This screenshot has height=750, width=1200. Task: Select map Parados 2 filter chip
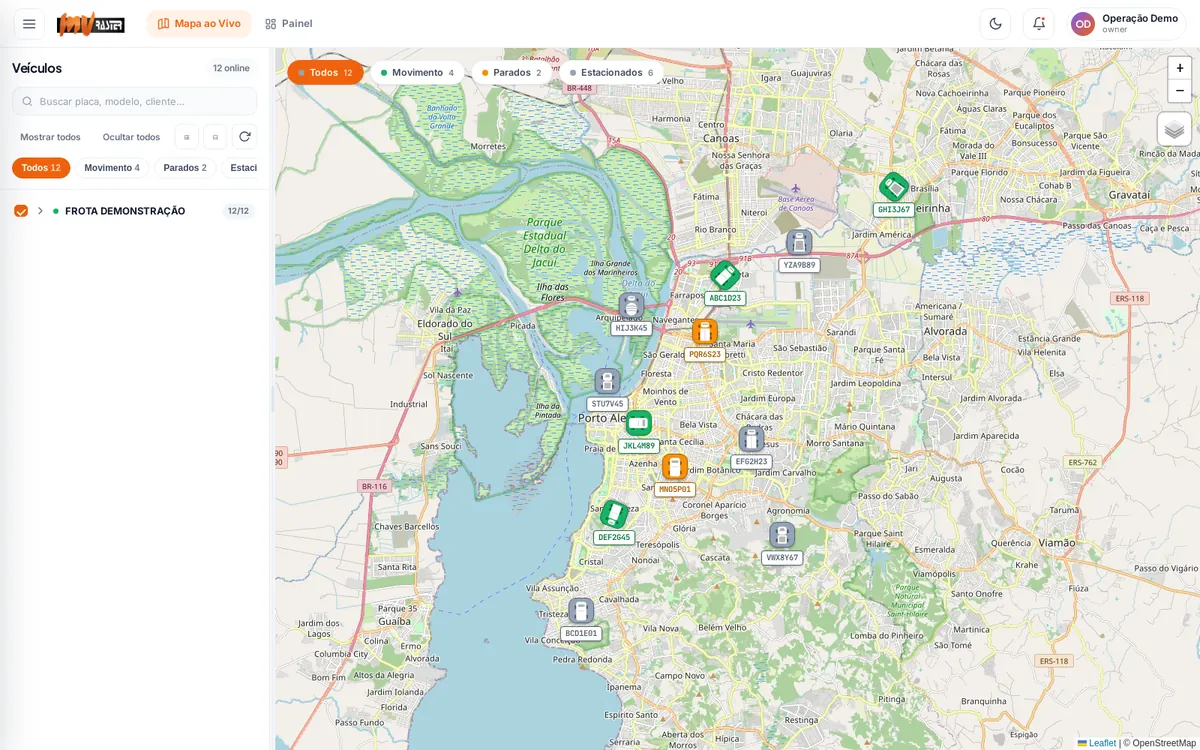[511, 73]
